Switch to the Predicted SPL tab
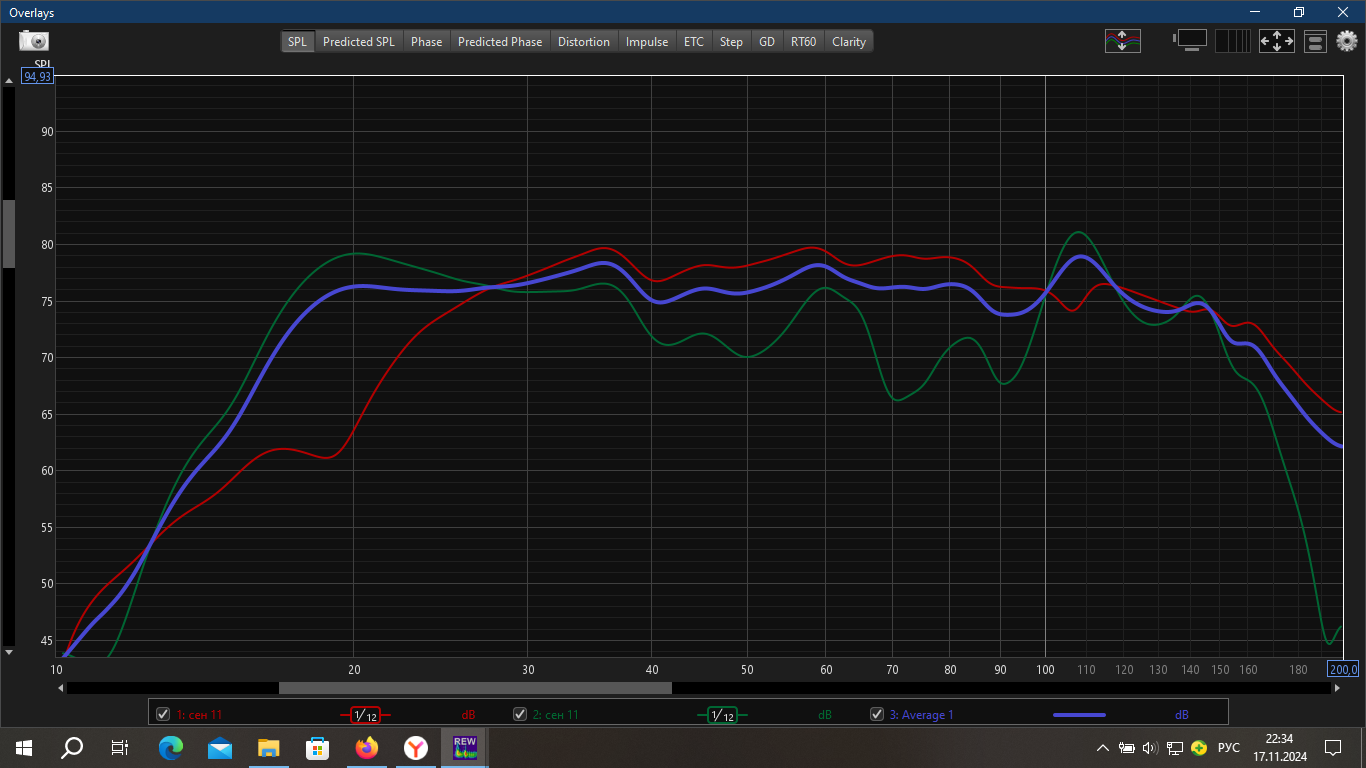The height and width of the screenshot is (768, 1366). pyautogui.click(x=359, y=41)
